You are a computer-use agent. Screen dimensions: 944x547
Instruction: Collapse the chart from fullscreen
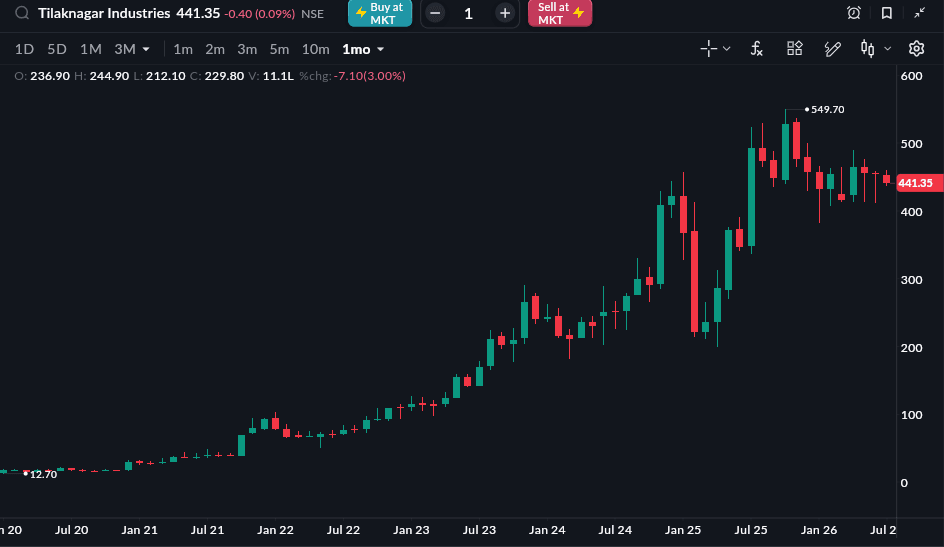919,13
